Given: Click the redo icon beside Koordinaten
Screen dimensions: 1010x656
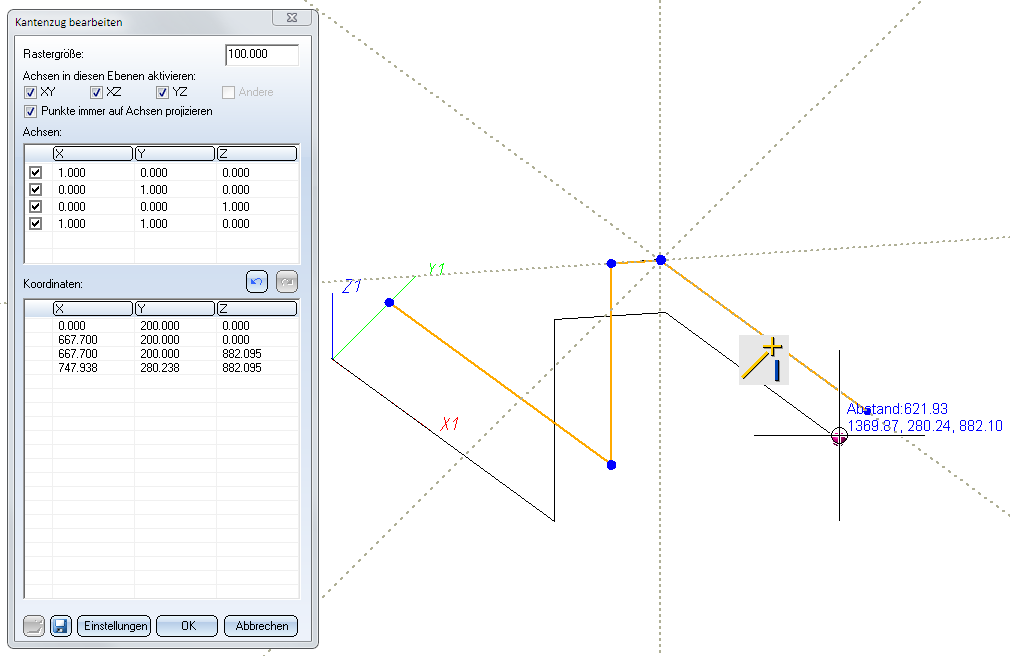Looking at the screenshot, I should (285, 283).
